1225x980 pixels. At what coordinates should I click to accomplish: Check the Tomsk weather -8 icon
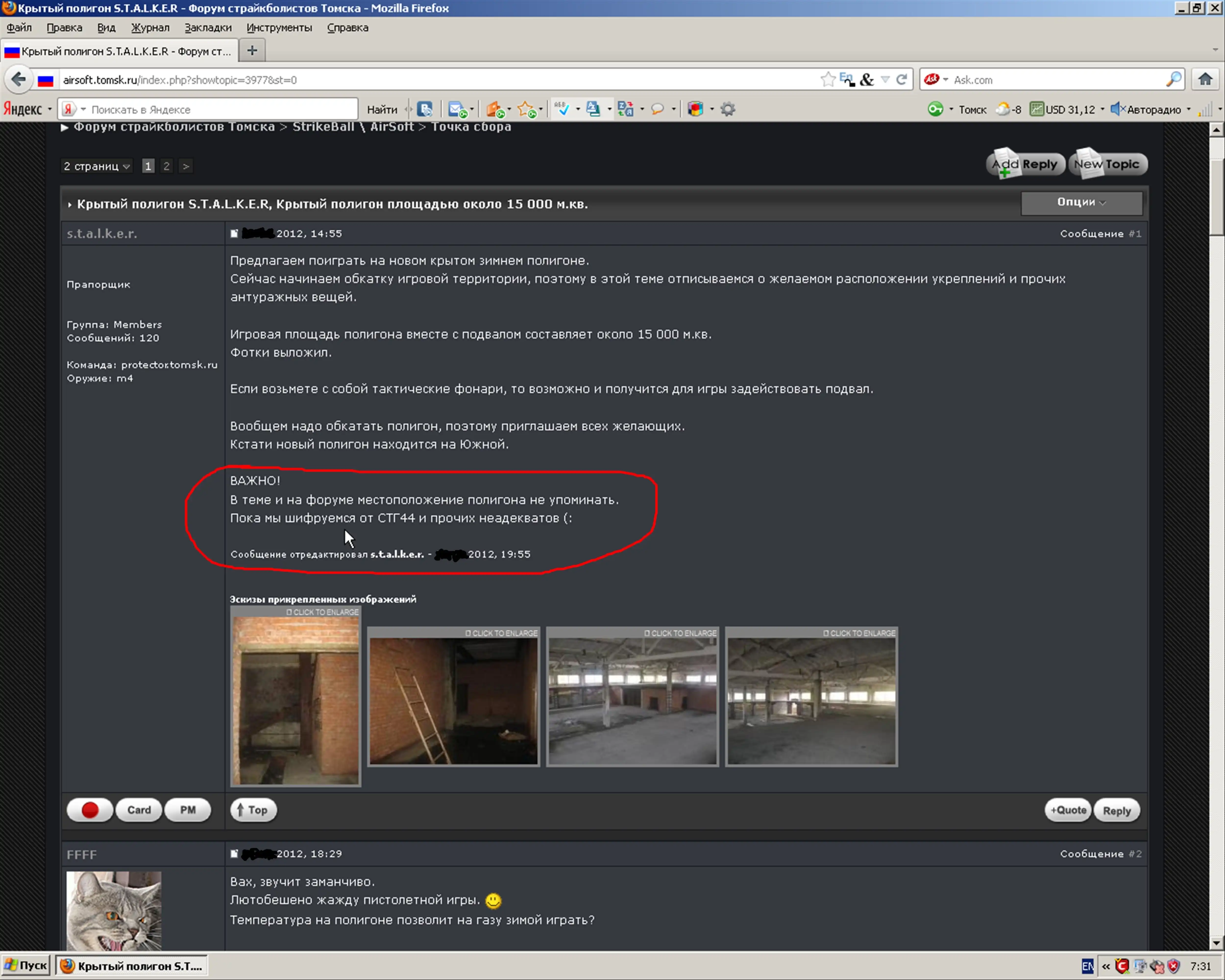(x=1008, y=109)
